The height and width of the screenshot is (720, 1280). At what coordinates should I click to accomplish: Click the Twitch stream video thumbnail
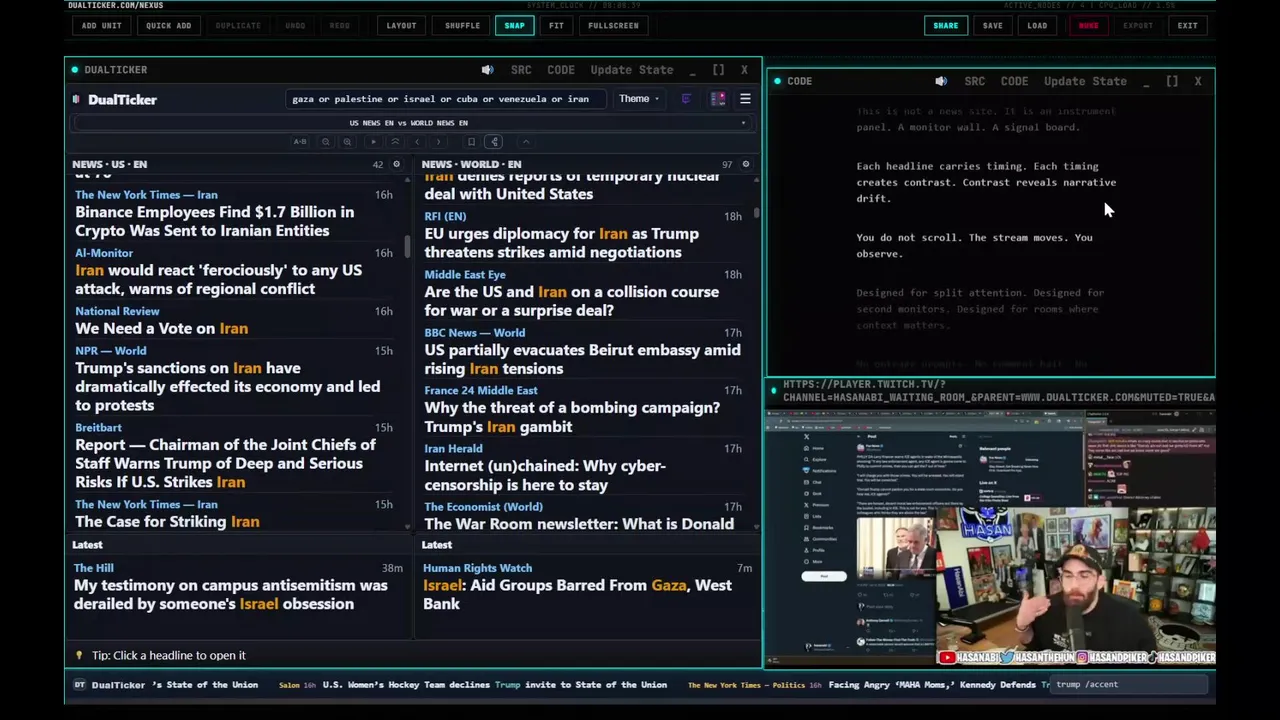(x=990, y=539)
